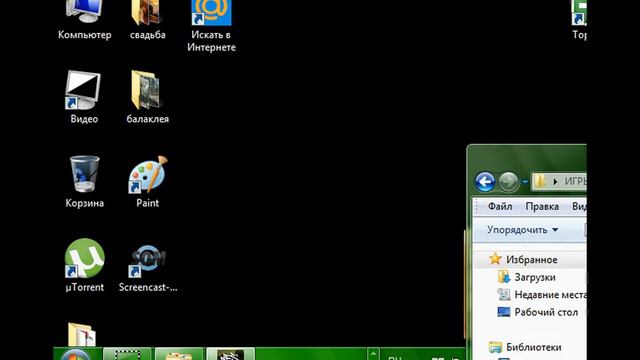Click the Рабочий стол monitor icon

(x=504, y=312)
